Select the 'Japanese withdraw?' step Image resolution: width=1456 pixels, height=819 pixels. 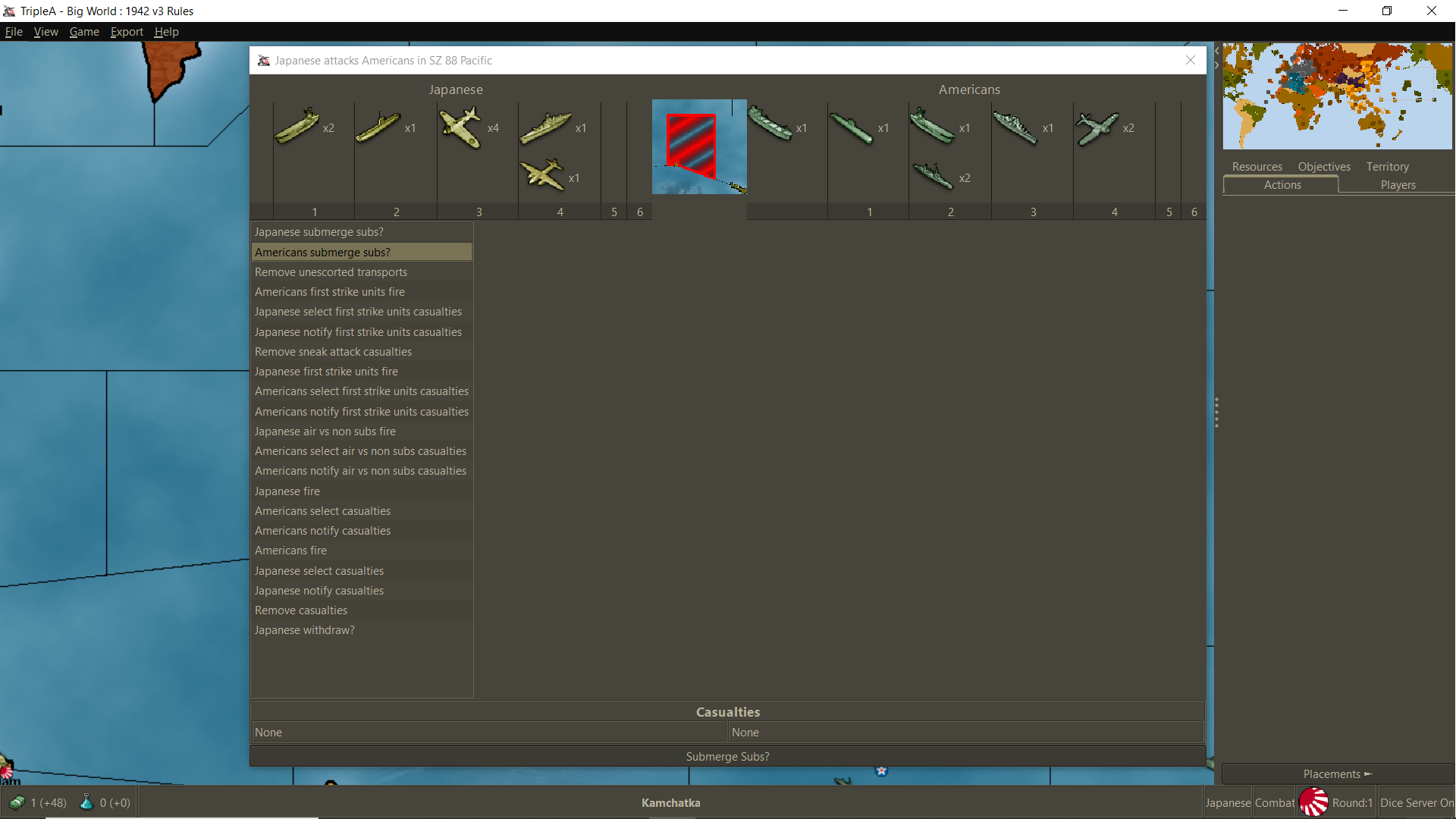tap(362, 630)
